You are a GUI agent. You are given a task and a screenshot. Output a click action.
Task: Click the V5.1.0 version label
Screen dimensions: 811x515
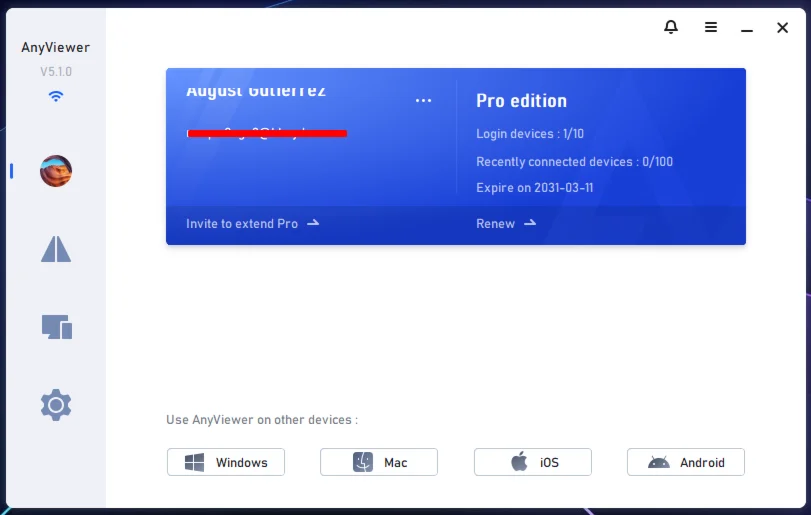[x=56, y=71]
